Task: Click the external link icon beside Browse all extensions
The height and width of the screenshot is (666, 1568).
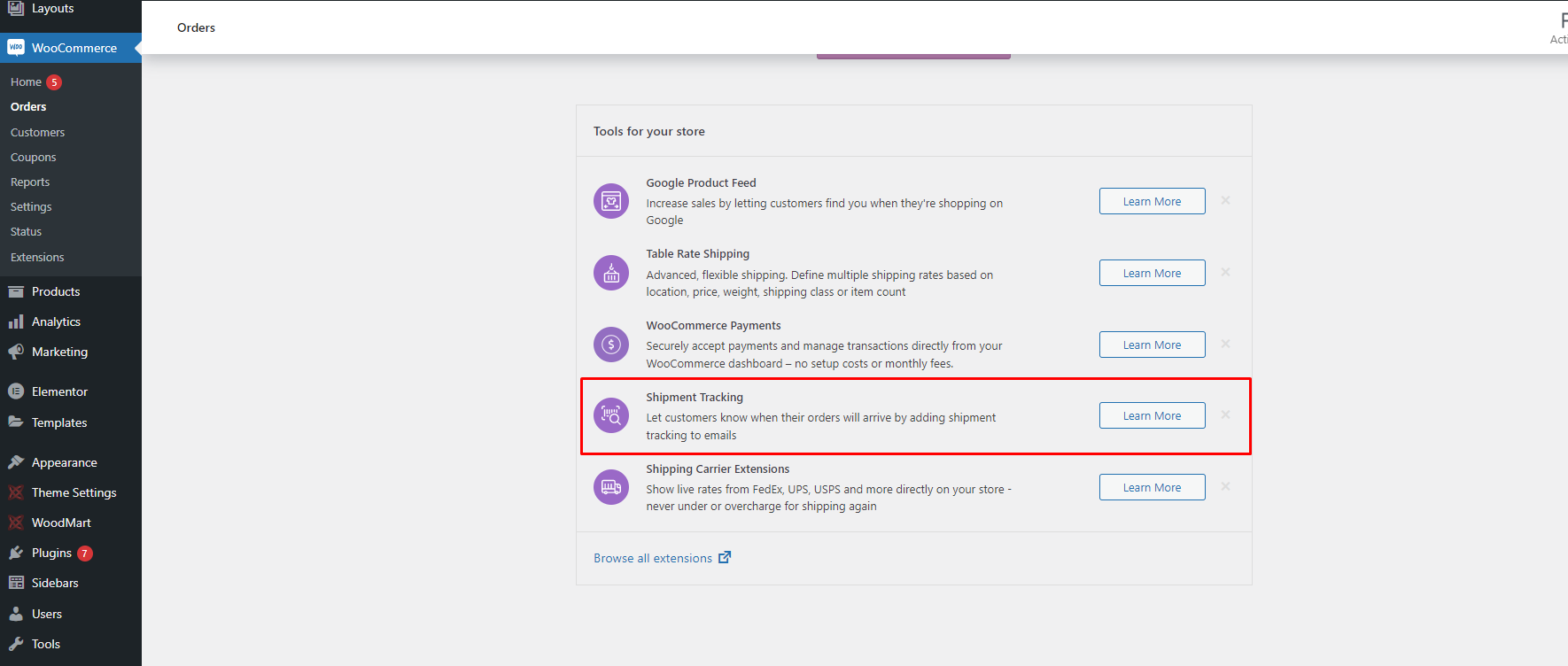Action: tap(725, 557)
